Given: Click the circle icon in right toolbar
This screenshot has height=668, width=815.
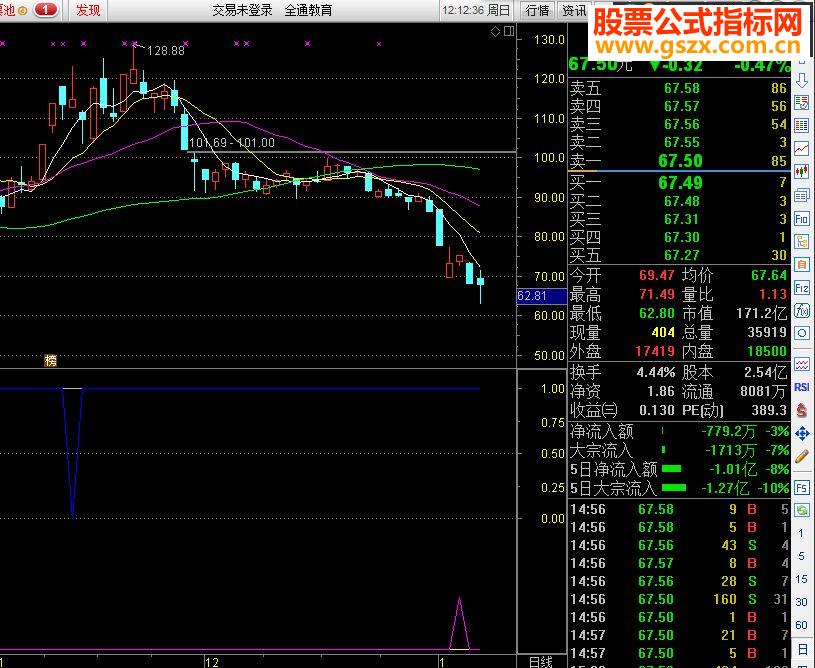Looking at the screenshot, I should tap(801, 334).
